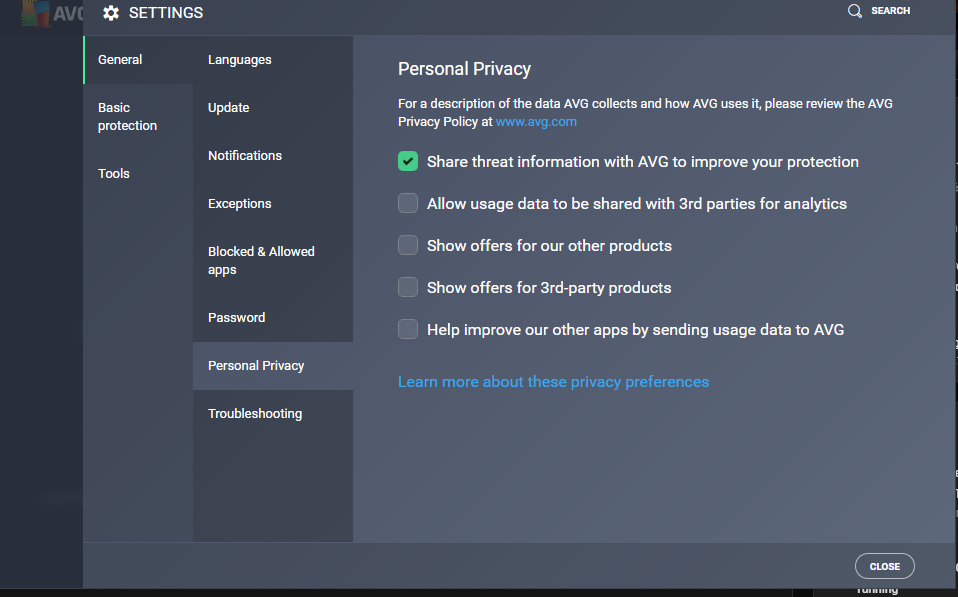
Task: Tick Show offers for 3rd-party products
Action: pyautogui.click(x=408, y=288)
